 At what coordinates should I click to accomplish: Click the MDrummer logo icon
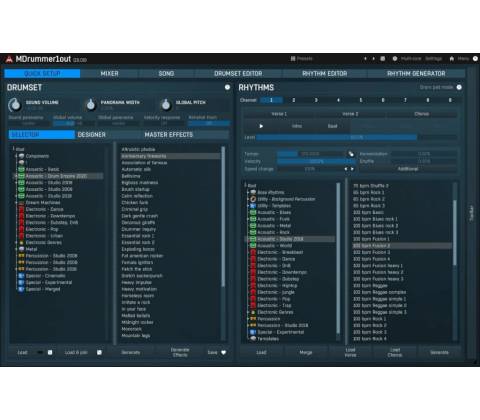[x=9, y=59]
